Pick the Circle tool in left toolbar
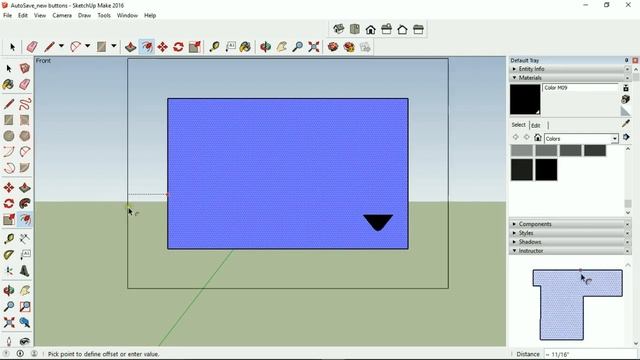 coord(9,136)
